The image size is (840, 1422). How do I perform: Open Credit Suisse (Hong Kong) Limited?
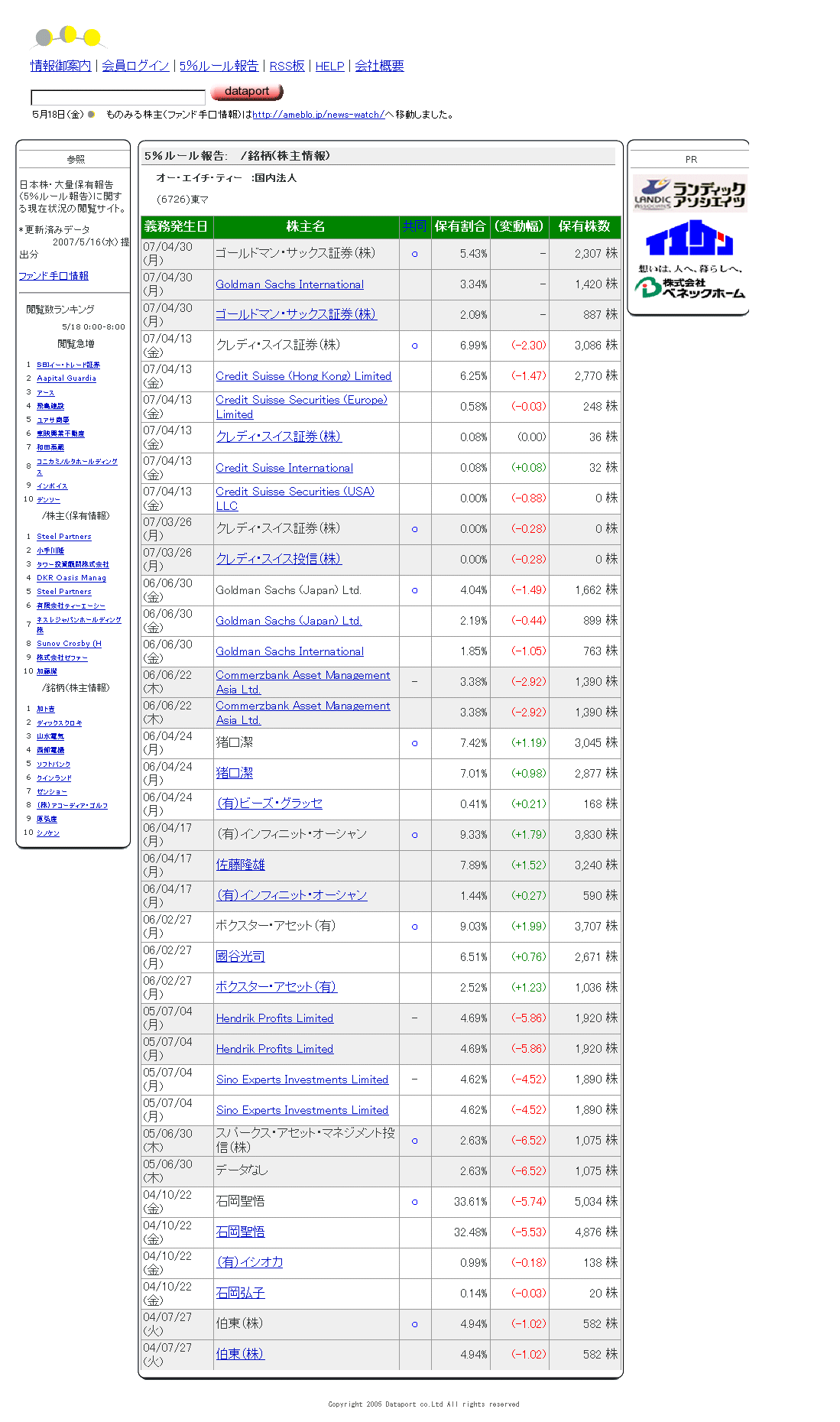[x=303, y=376]
